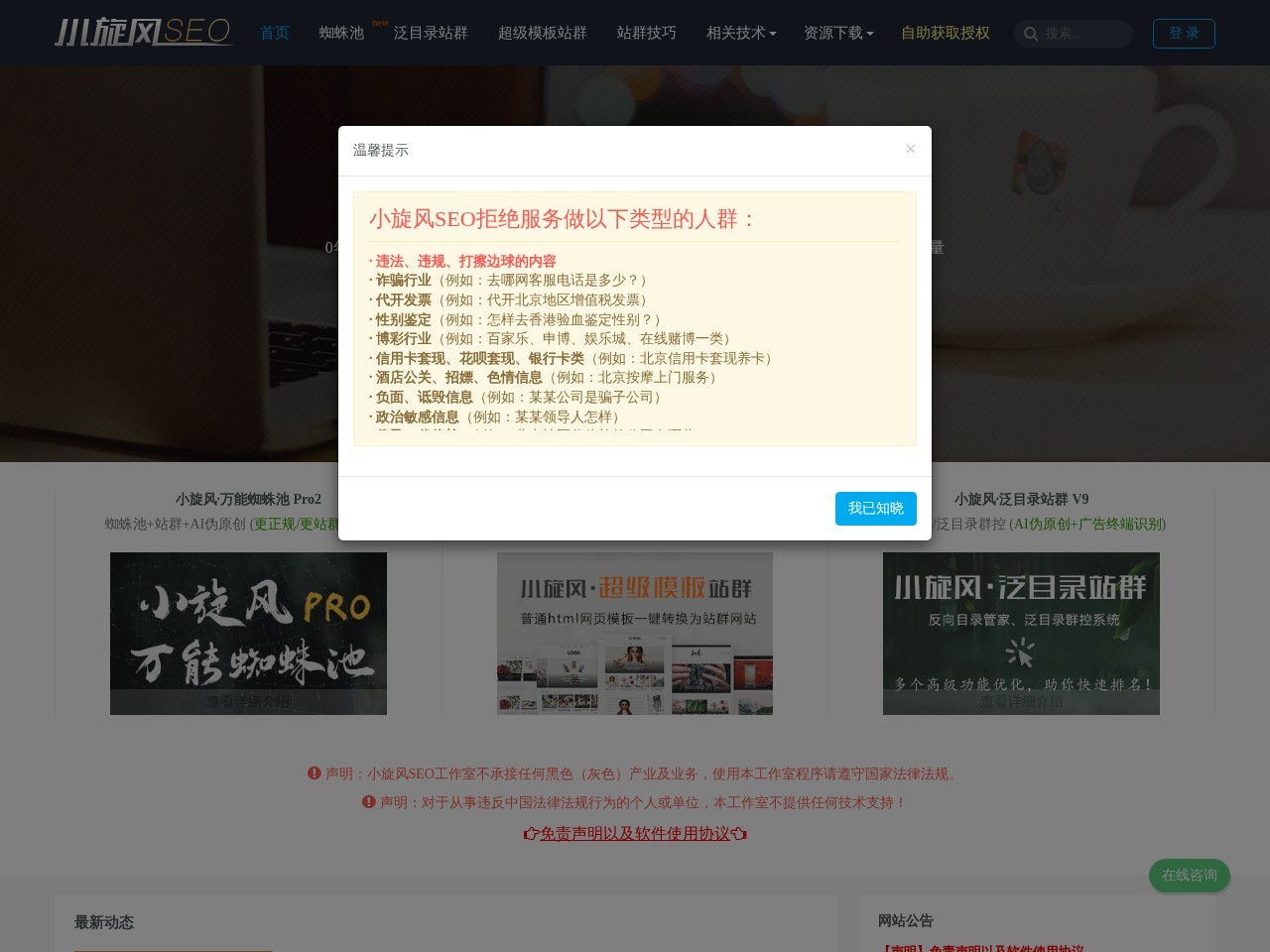This screenshot has width=1270, height=952.
Task: Open the 超级模板站群 navigation item
Action: (x=542, y=33)
